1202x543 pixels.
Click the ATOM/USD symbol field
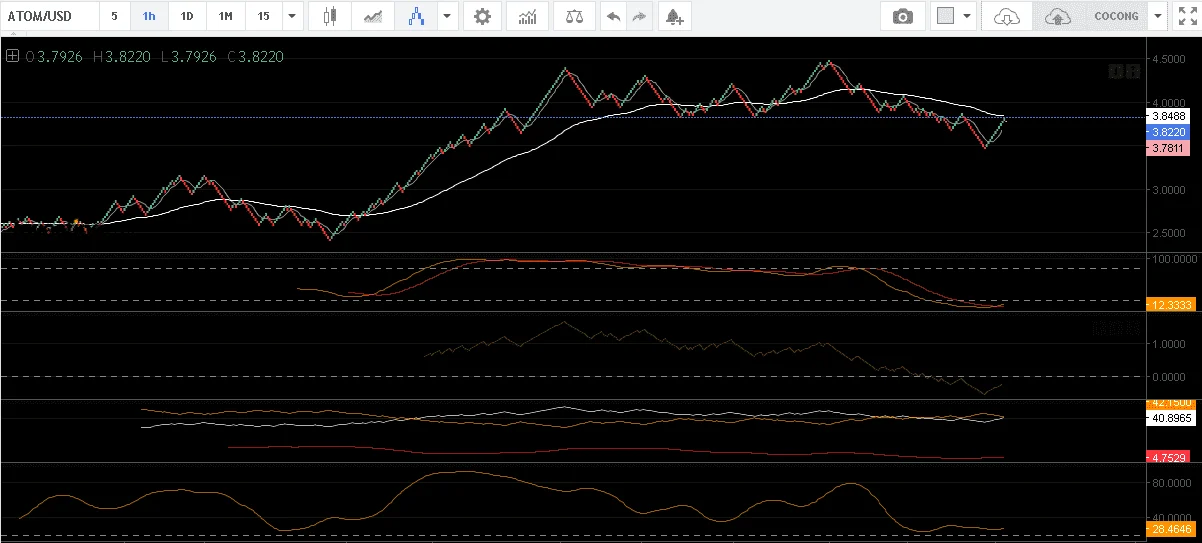point(49,16)
